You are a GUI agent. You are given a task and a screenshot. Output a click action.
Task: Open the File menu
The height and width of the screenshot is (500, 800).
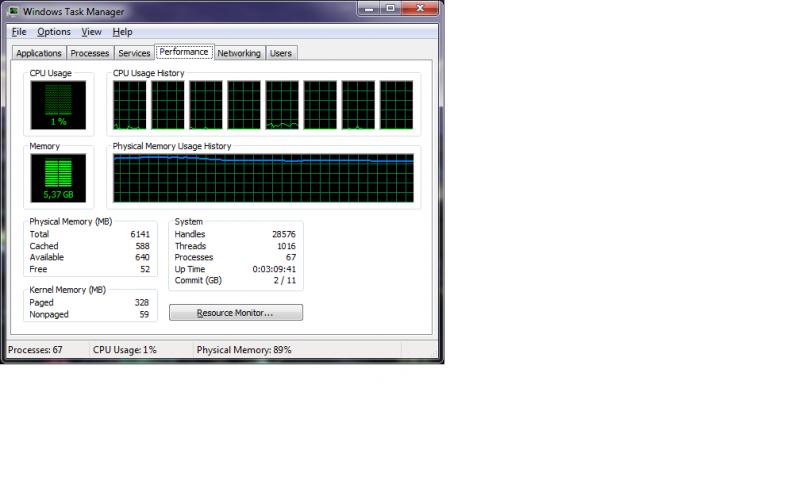tap(19, 32)
